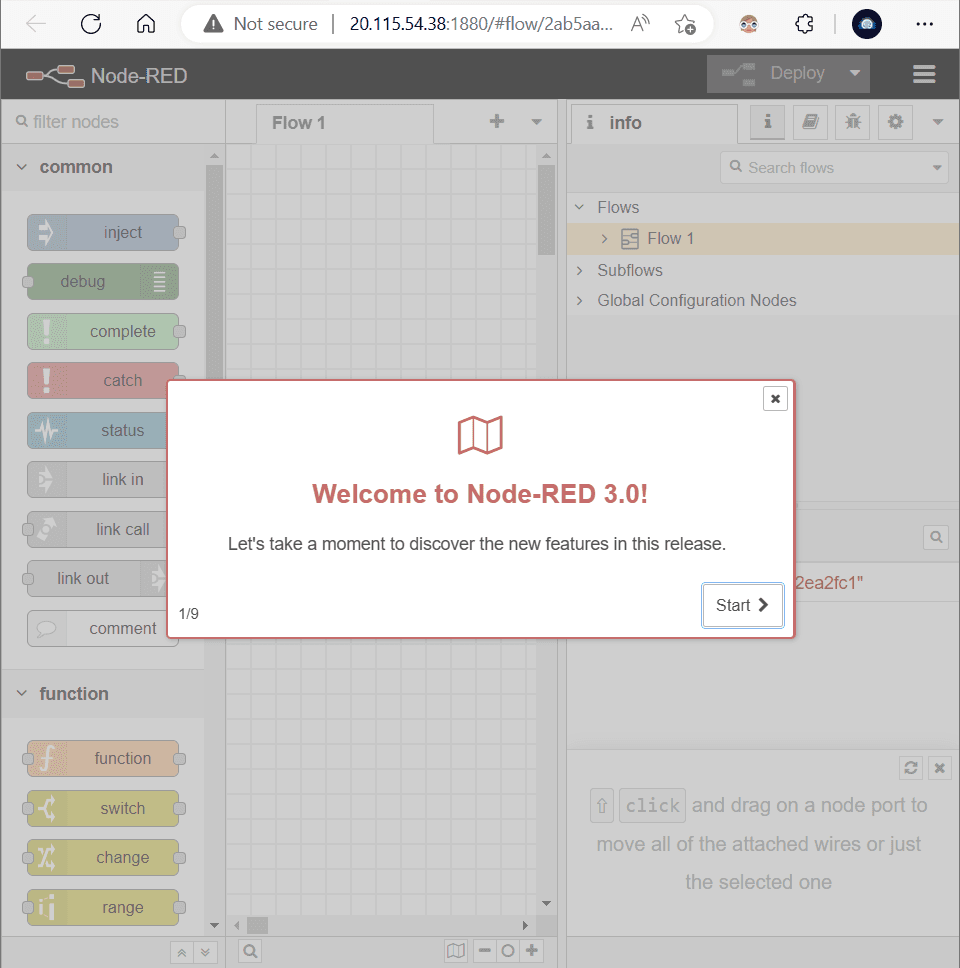Viewport: 960px width, 968px height.
Task: Close the Welcome to Node-RED dialog
Action: (775, 399)
